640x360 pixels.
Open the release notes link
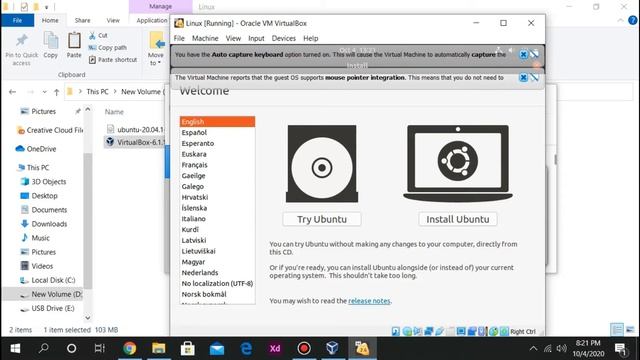coord(369,301)
